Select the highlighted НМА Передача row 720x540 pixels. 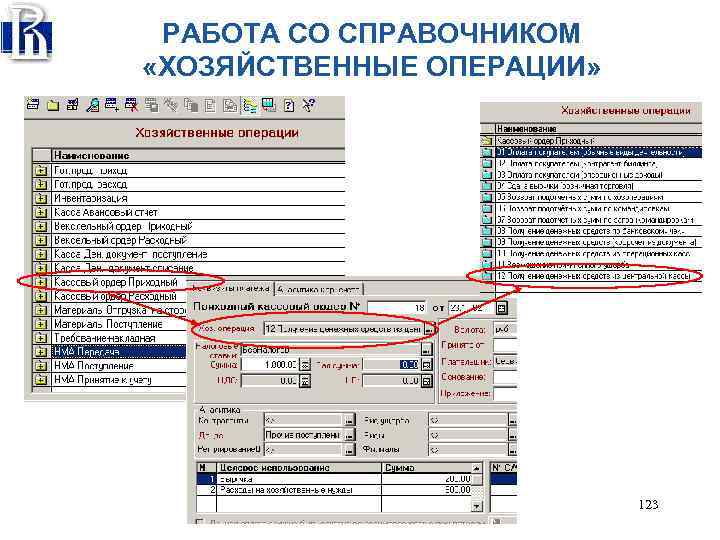119,352
